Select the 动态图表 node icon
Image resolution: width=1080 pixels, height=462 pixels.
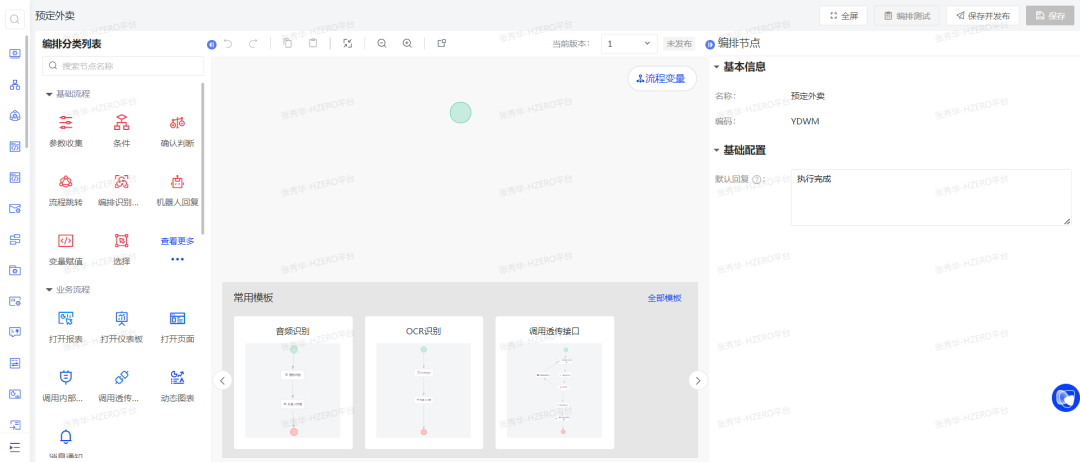177,377
